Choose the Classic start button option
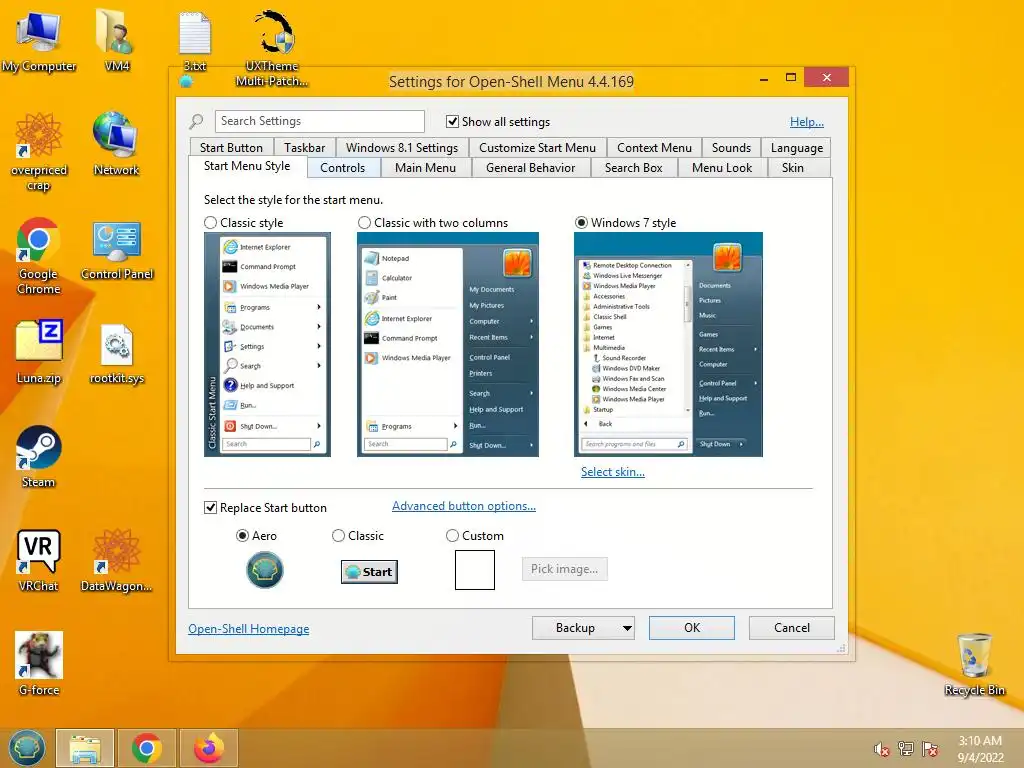 (338, 536)
